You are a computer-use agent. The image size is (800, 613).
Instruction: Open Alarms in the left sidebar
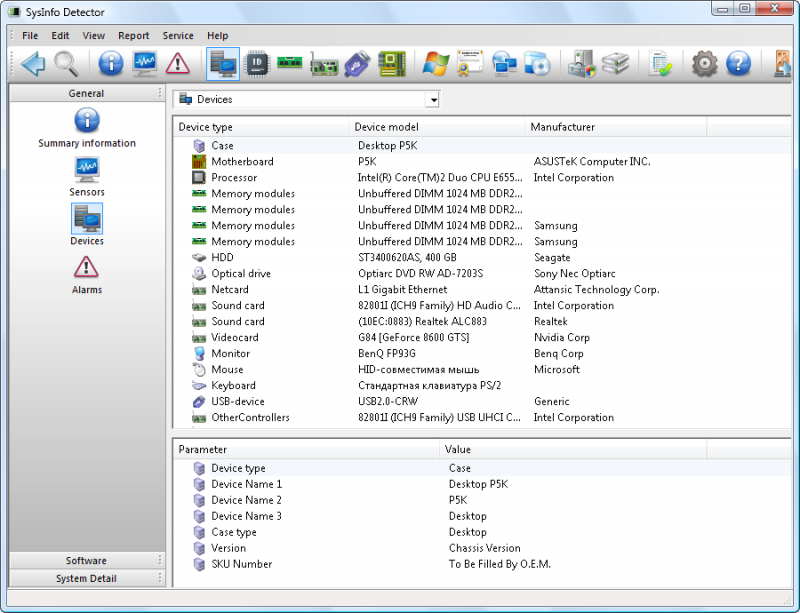coord(87,274)
